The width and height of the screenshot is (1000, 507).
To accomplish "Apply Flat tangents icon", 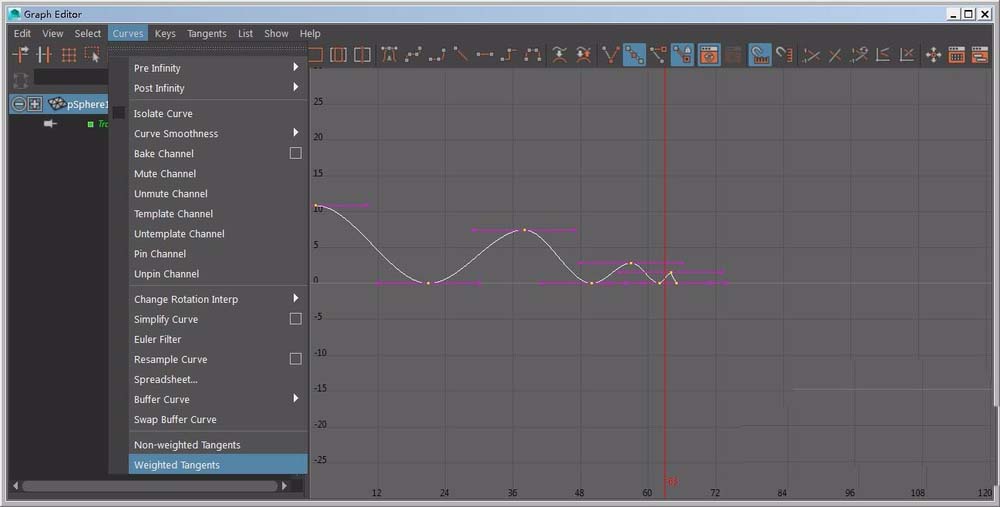I will pyautogui.click(x=485, y=55).
